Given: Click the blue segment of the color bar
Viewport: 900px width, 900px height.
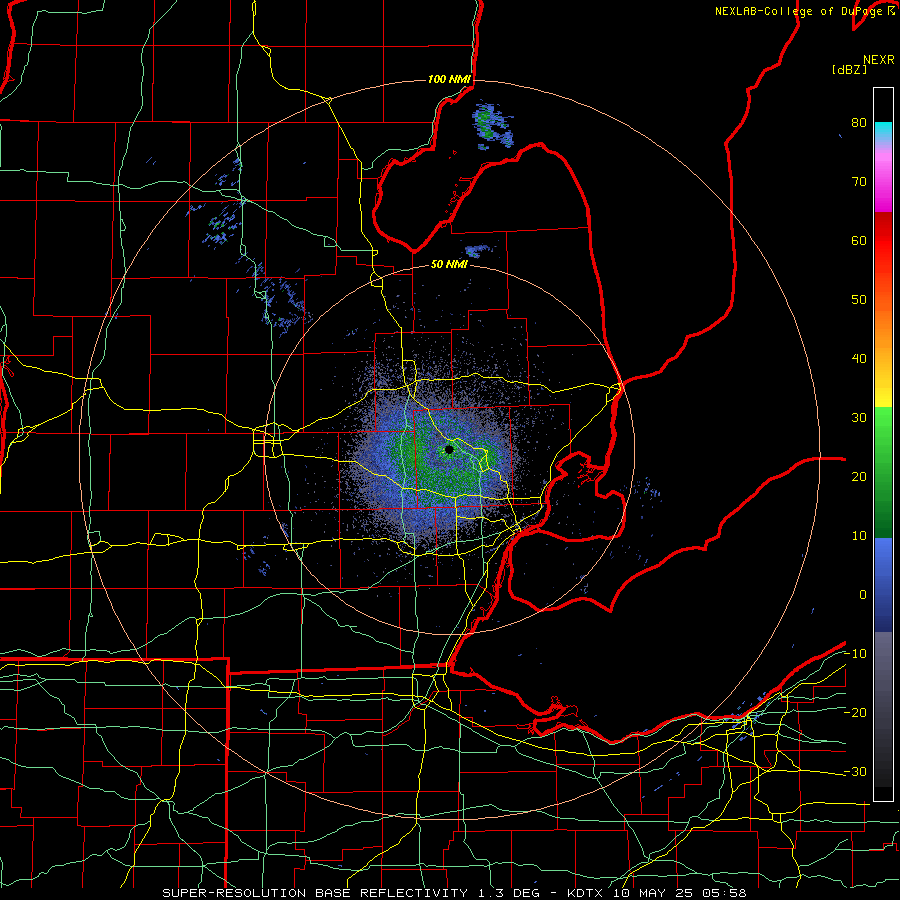Looking at the screenshot, I should tap(883, 584).
